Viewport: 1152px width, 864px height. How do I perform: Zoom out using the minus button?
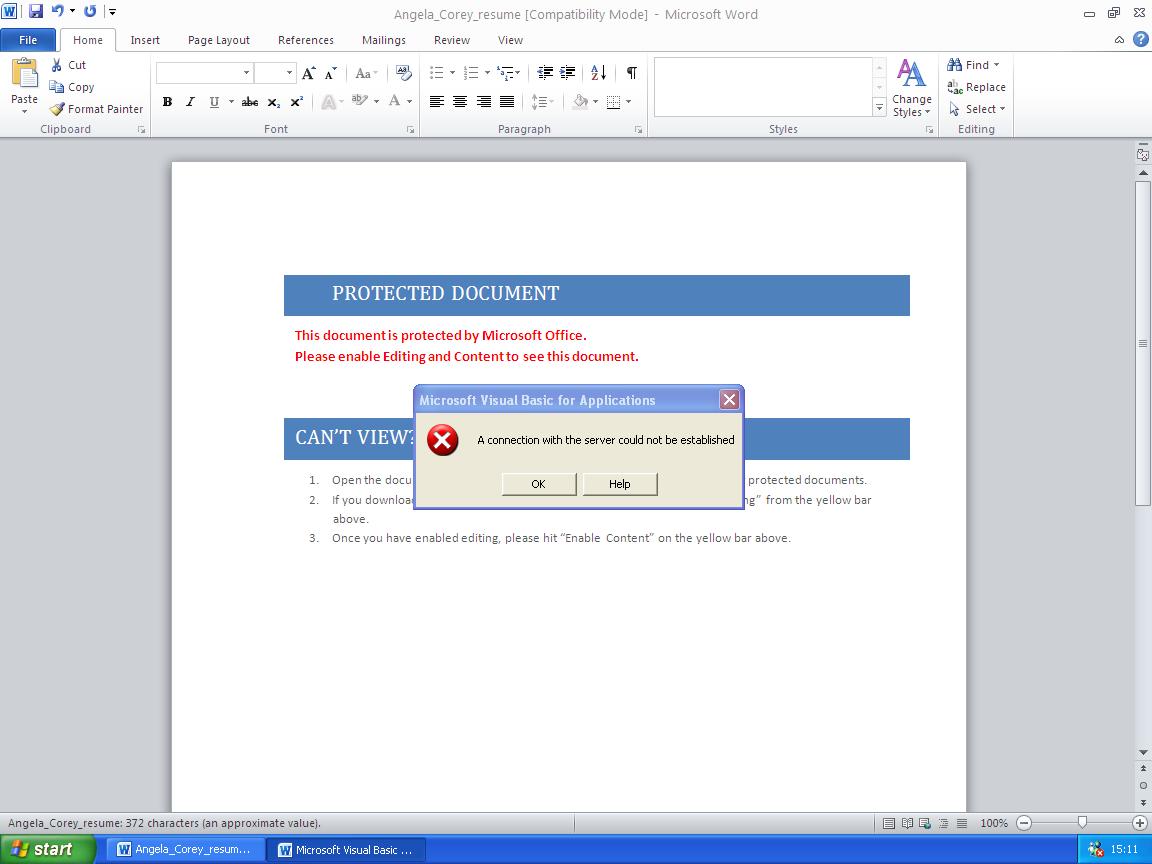(1024, 823)
